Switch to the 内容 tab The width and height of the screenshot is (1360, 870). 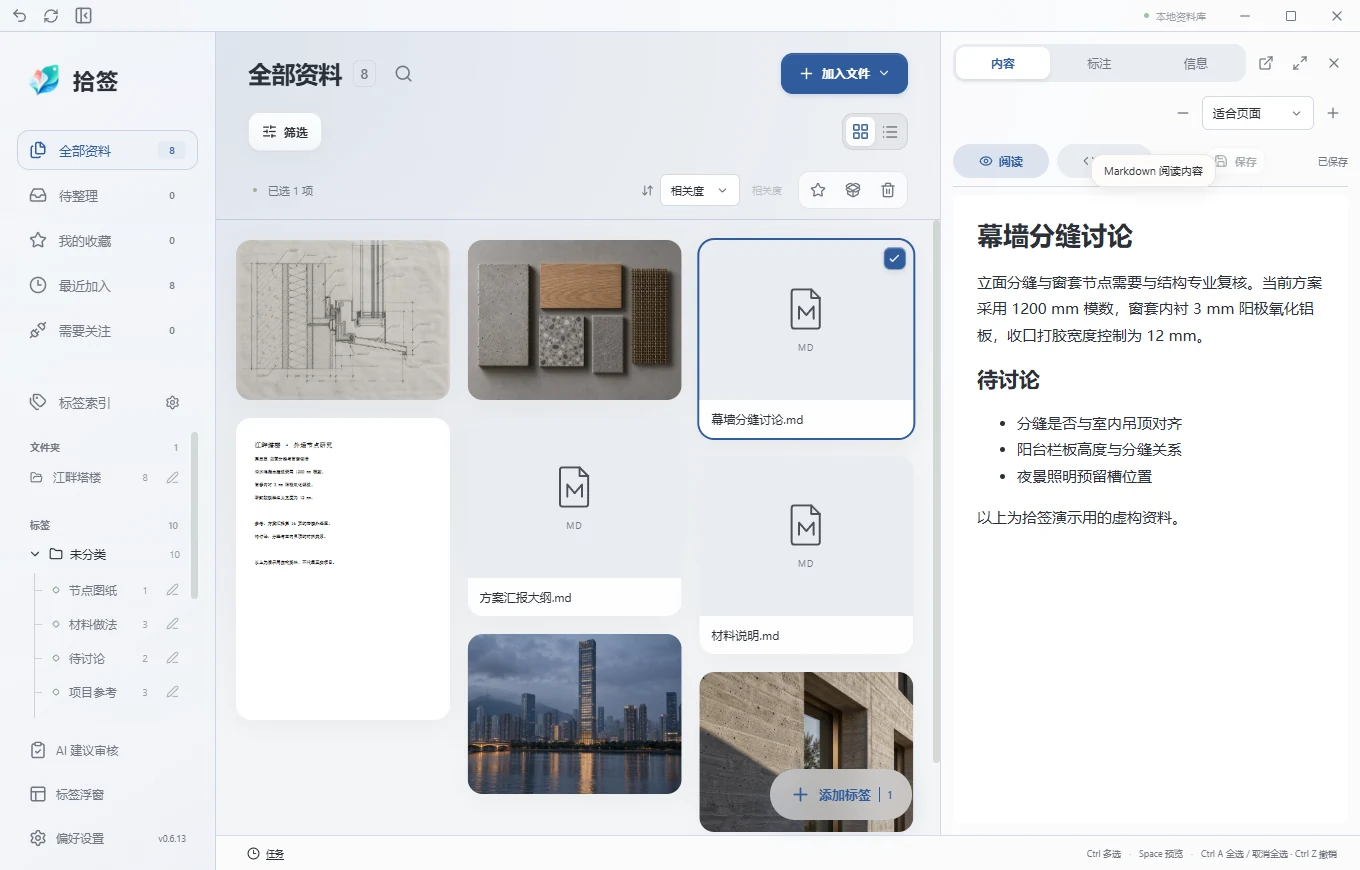1003,63
